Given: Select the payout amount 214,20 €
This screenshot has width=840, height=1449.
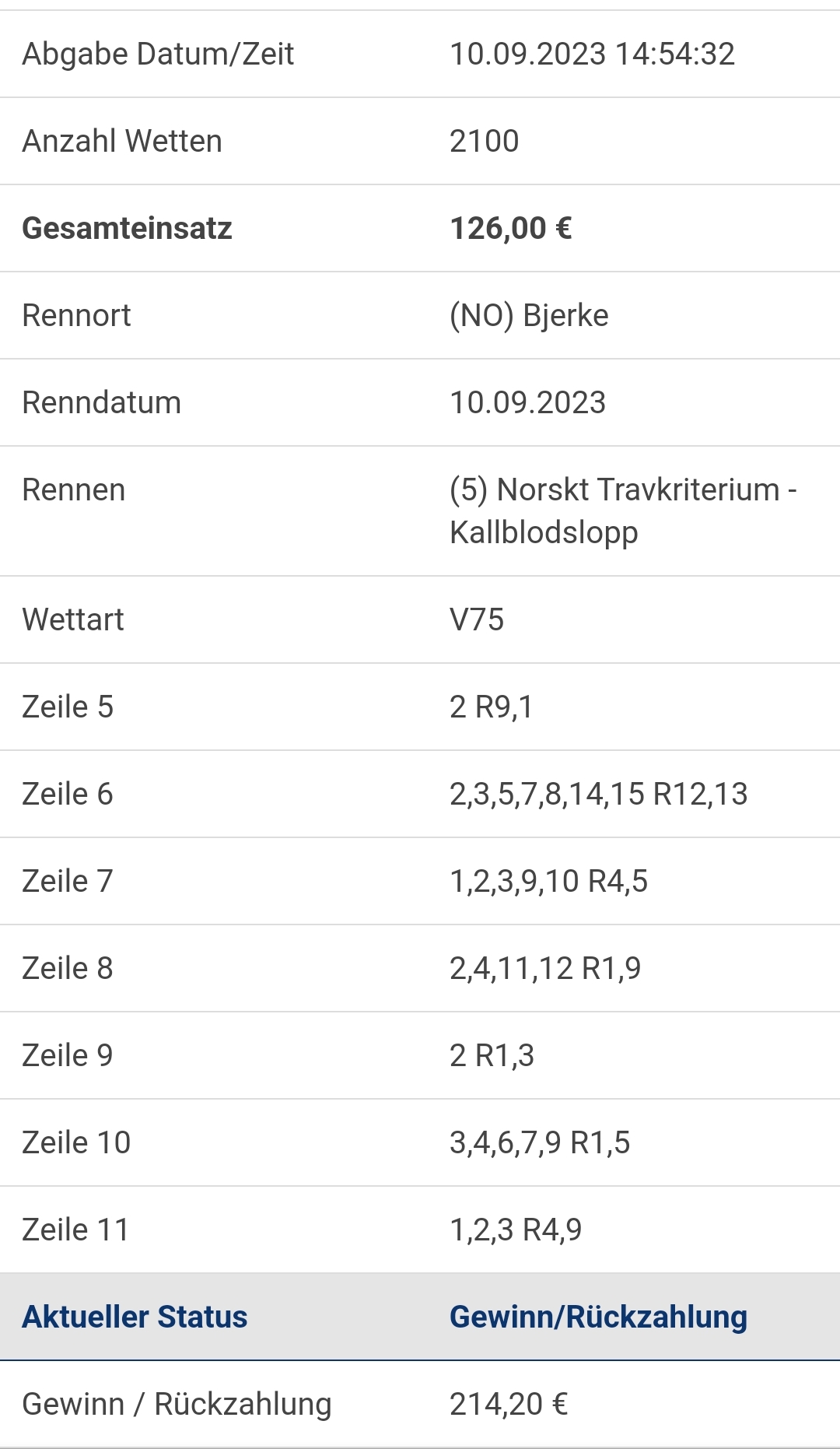Looking at the screenshot, I should (x=509, y=1405).
